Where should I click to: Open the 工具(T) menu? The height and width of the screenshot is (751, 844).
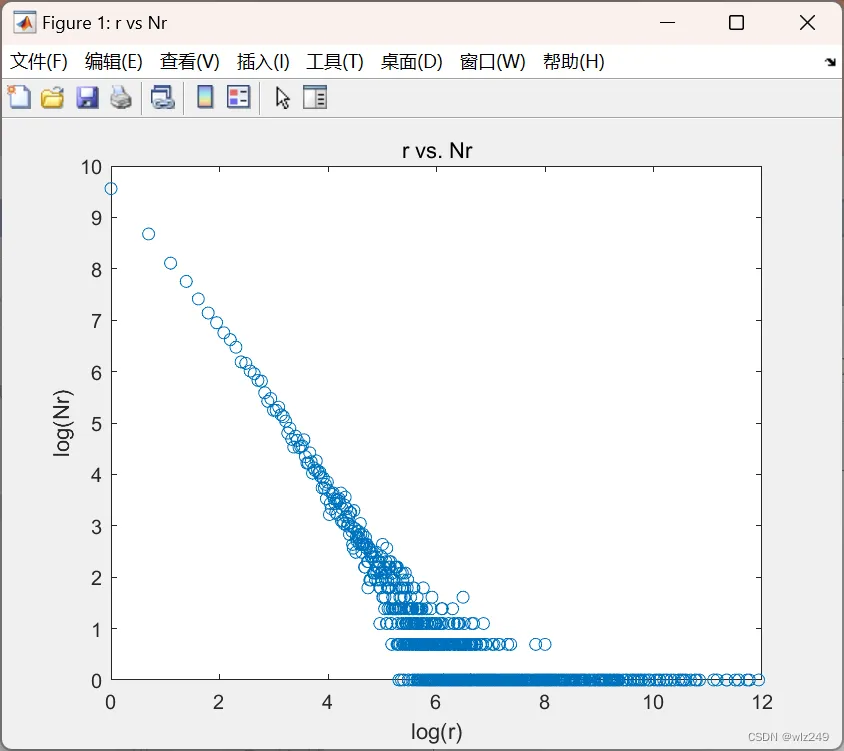pyautogui.click(x=335, y=61)
